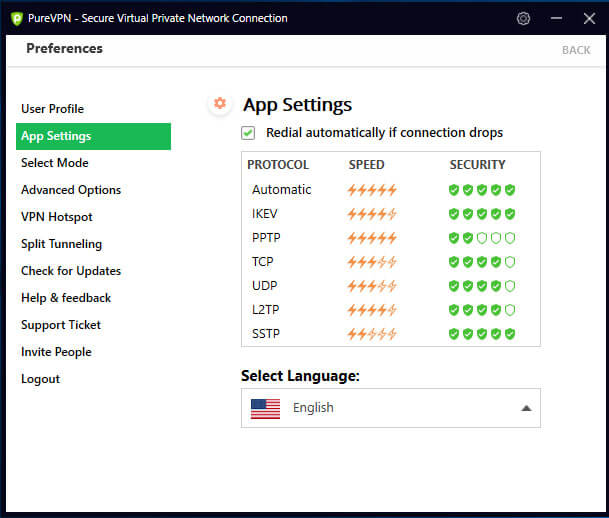Open Advanced Options page
The image size is (609, 518).
point(71,190)
